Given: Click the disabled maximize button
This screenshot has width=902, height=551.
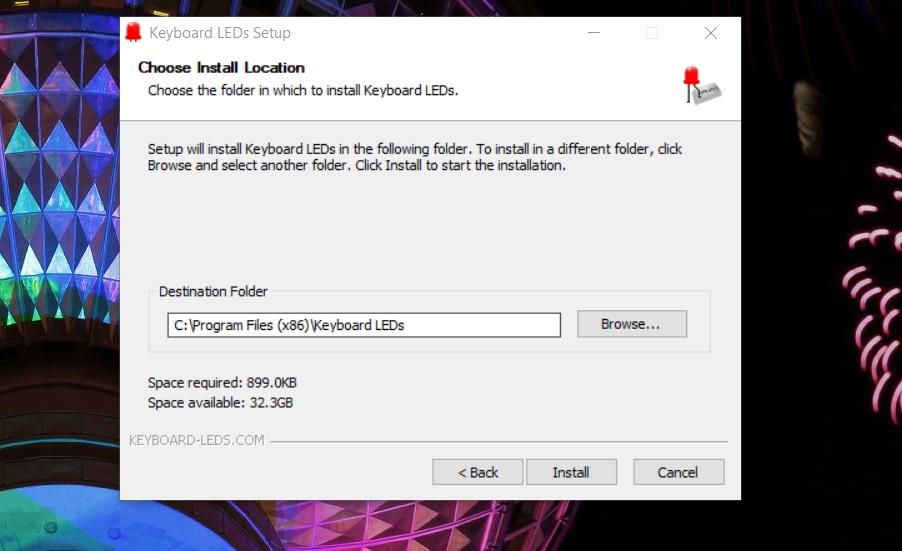Looking at the screenshot, I should (652, 33).
